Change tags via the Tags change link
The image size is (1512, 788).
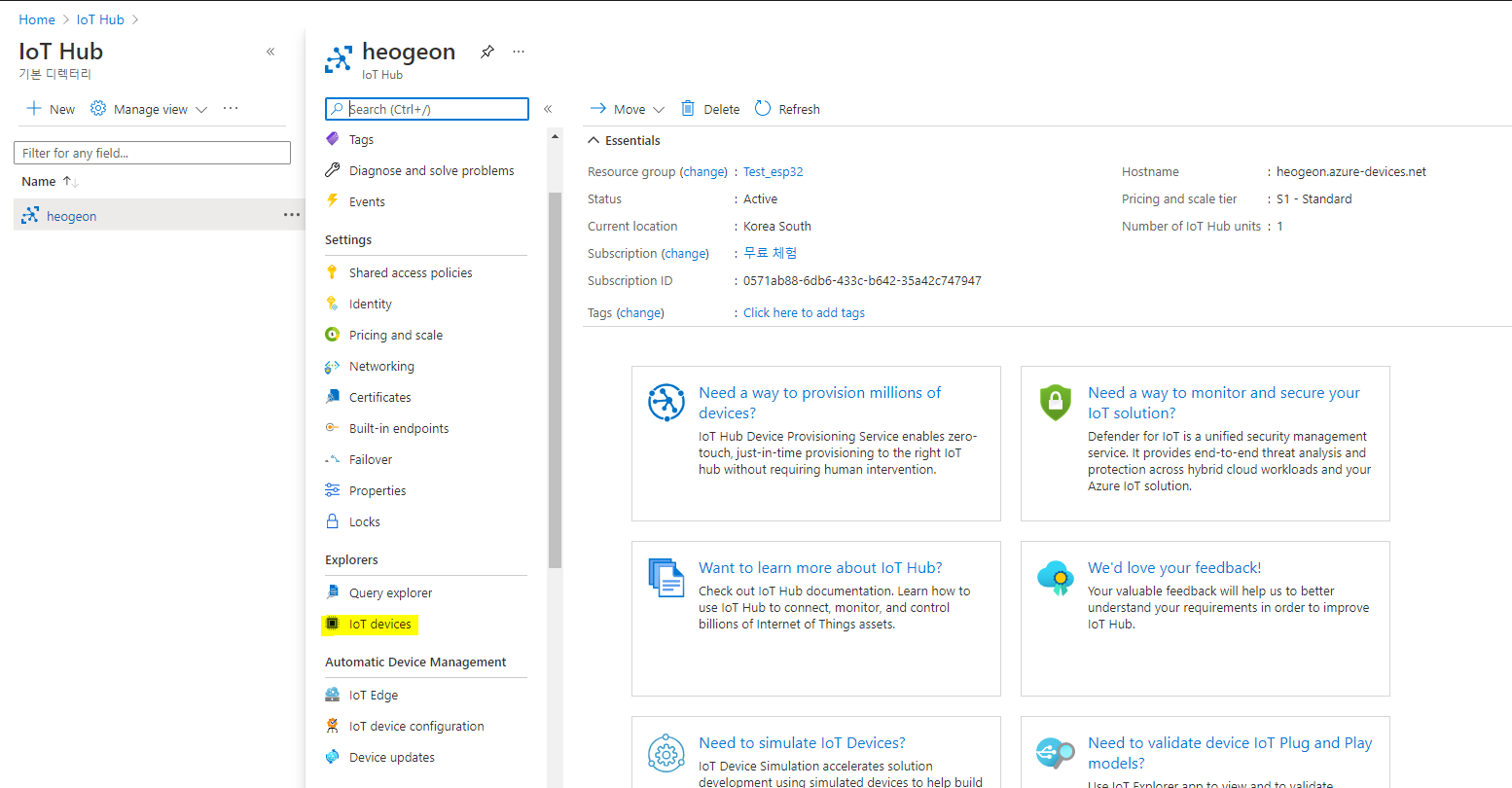pyautogui.click(x=641, y=312)
